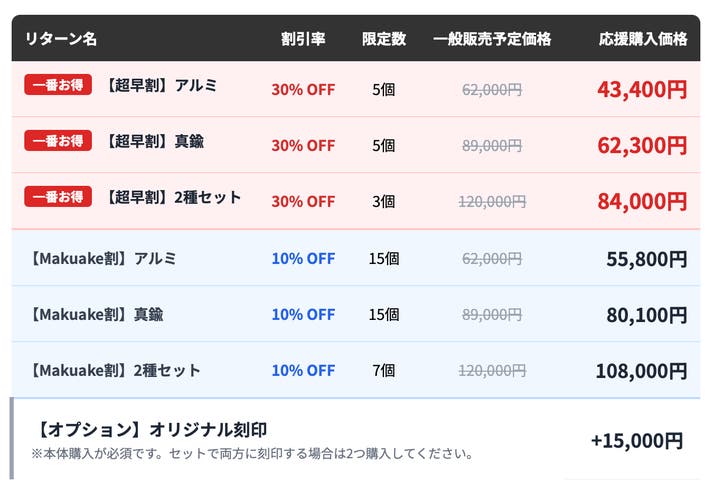Click the 84,000円 support price

pyautogui.click(x=642, y=201)
